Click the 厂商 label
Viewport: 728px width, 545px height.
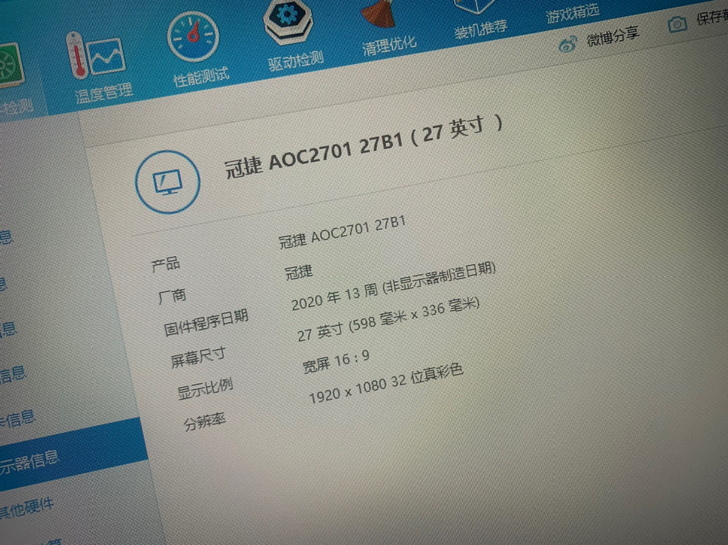pyautogui.click(x=172, y=296)
